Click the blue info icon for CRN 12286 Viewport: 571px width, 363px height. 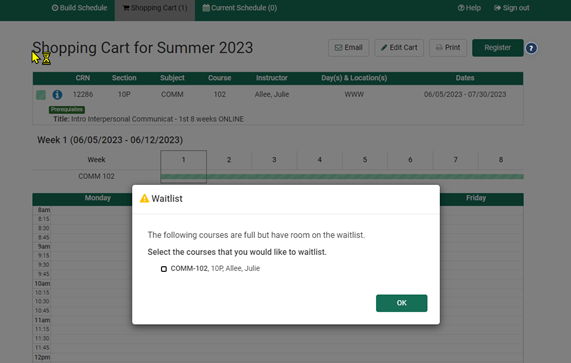[57, 95]
